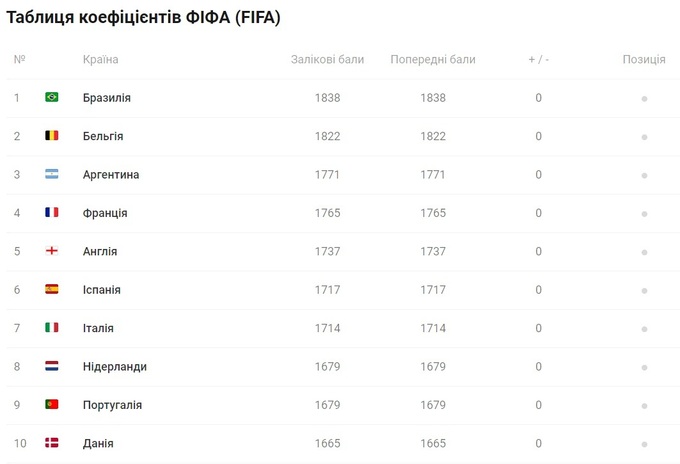The height and width of the screenshot is (464, 680).
Task: Click the Portugal flag icon
Action: coord(52,405)
